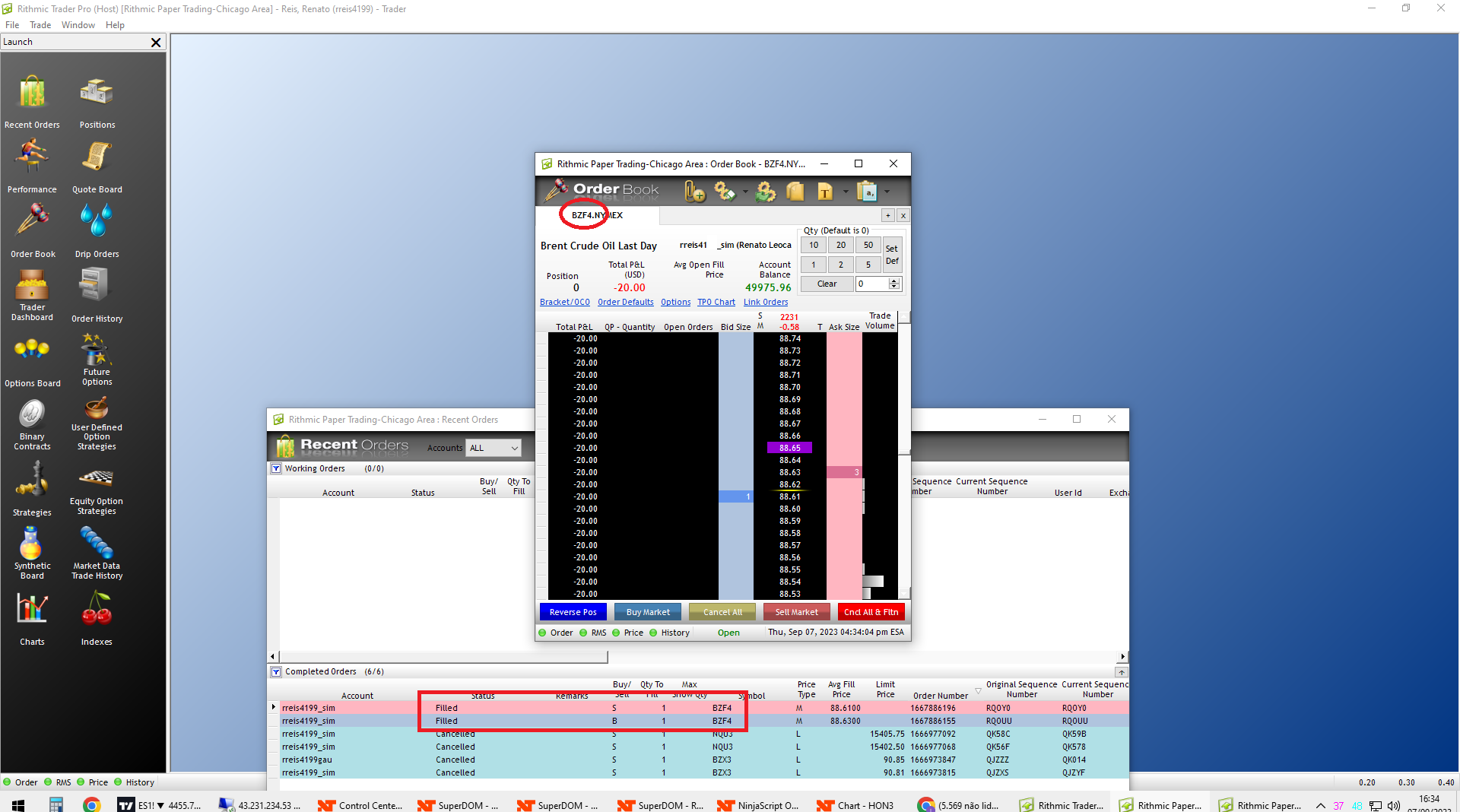
Task: Open the Accounts ALL dropdown
Action: (493, 448)
